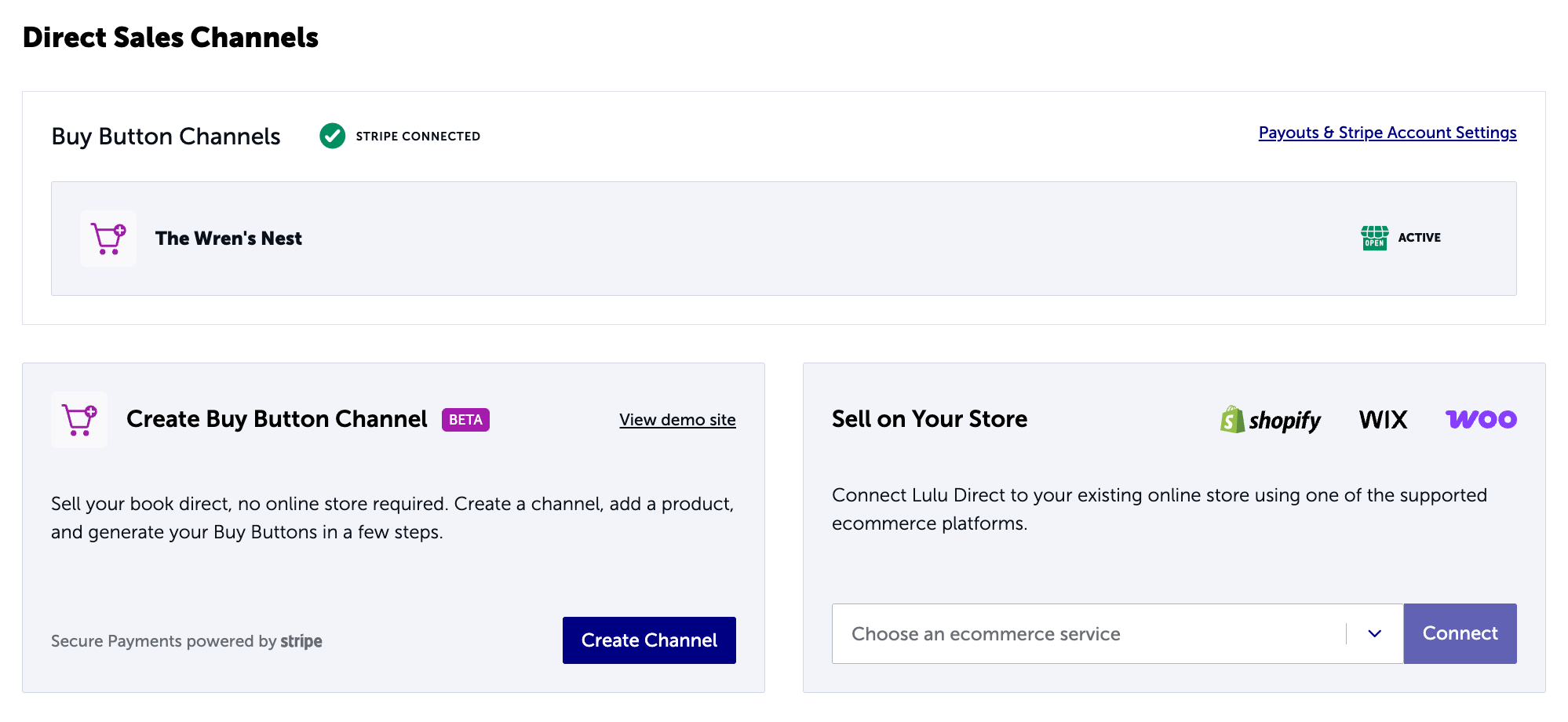1568x722 pixels.
Task: Click the BETA badge
Action: tap(465, 420)
